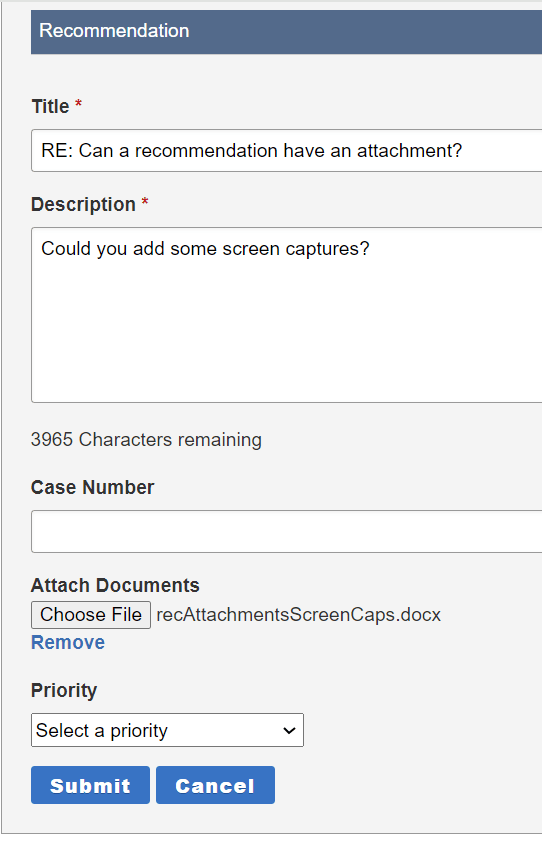Viewport: 542px width, 841px height.
Task: Click the Title input field
Action: coord(287,151)
